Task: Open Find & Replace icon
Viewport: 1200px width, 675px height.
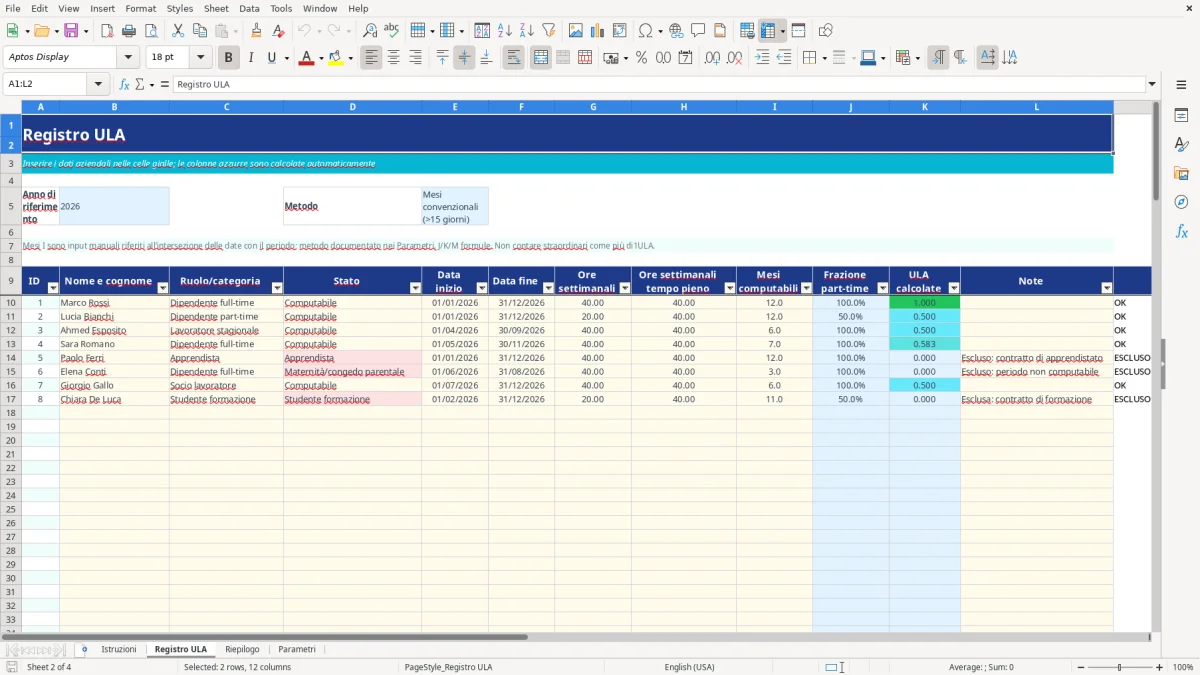Action: pyautogui.click(x=370, y=31)
